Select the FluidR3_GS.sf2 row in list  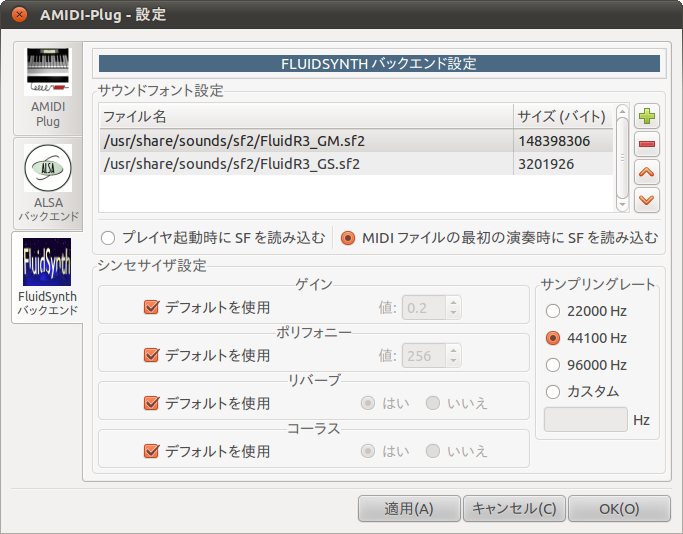356,164
